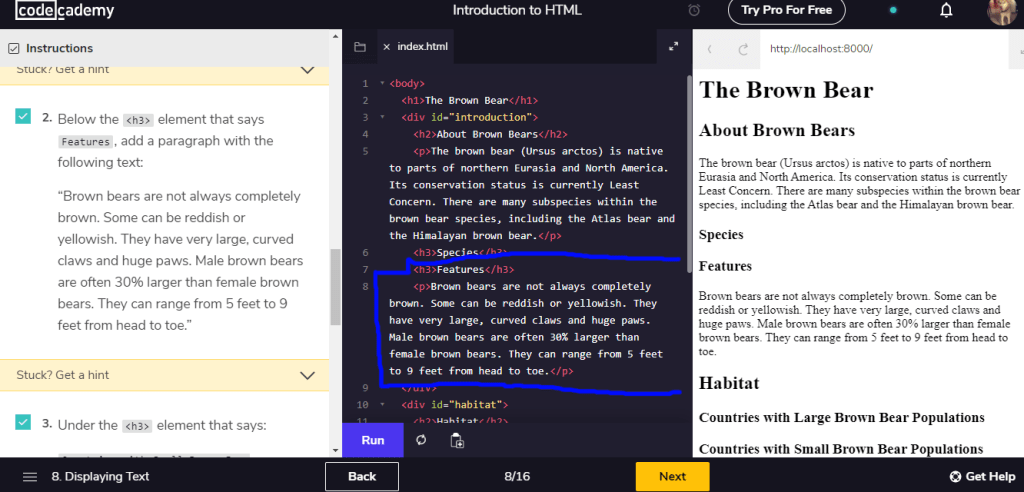Collapse the body tag on line 1
Image resolution: width=1024 pixels, height=492 pixels.
(379, 84)
